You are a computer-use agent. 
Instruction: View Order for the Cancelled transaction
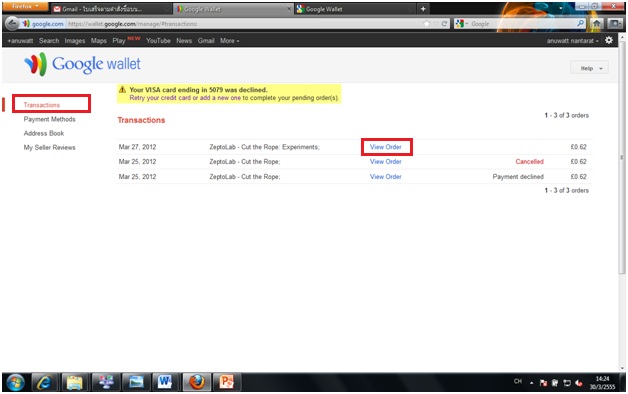pos(386,161)
